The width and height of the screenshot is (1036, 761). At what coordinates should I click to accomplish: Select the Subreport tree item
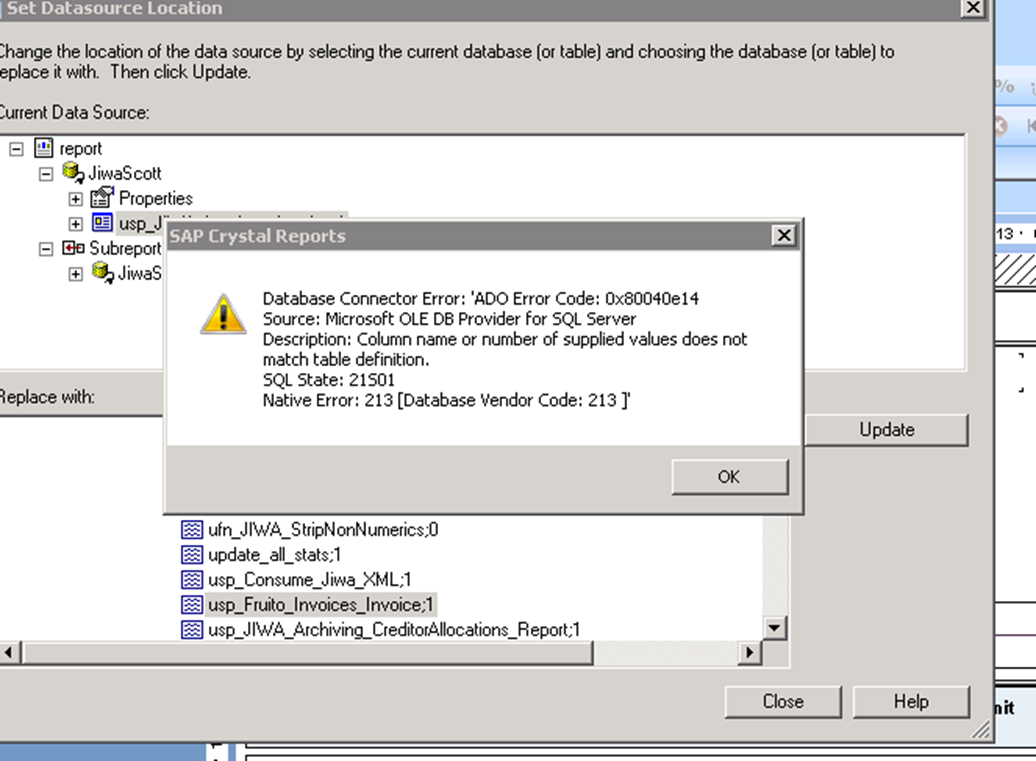[x=124, y=248]
